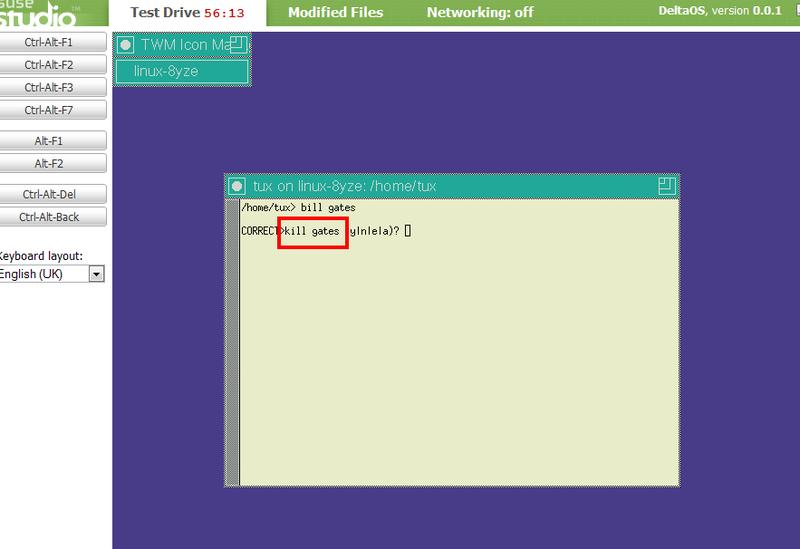The height and width of the screenshot is (549, 800).
Task: Click the terminal's left scrollbar
Action: point(234,340)
